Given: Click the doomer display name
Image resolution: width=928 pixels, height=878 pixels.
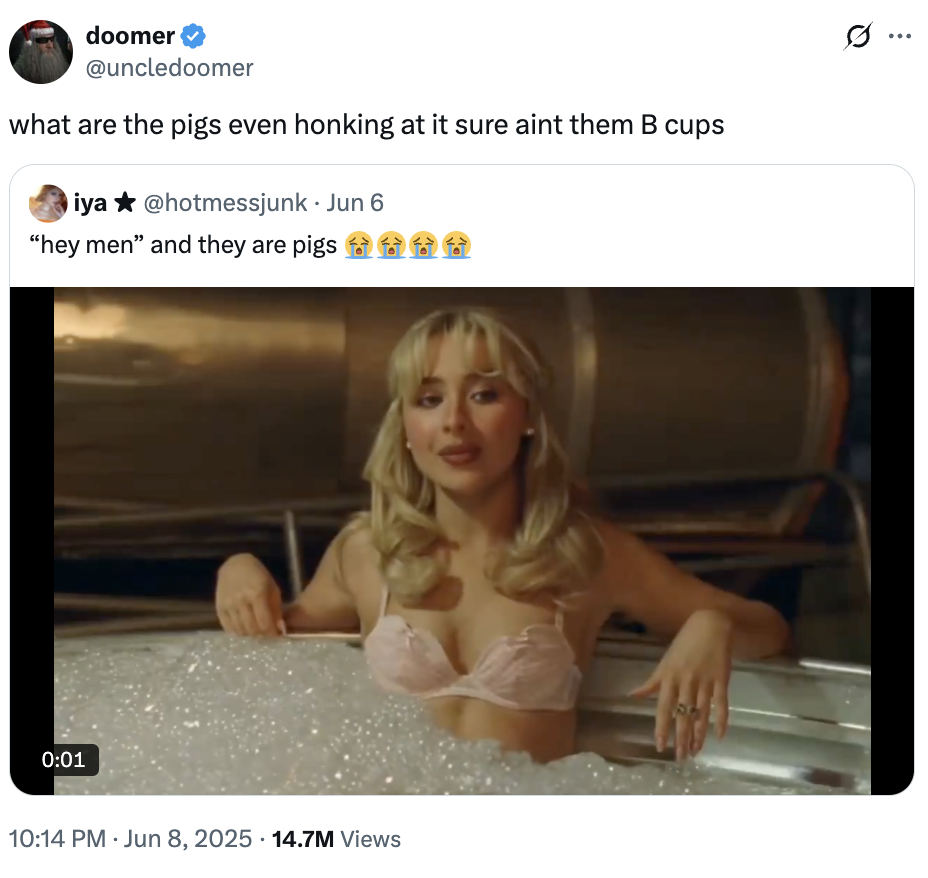Looking at the screenshot, I should click(x=130, y=37).
